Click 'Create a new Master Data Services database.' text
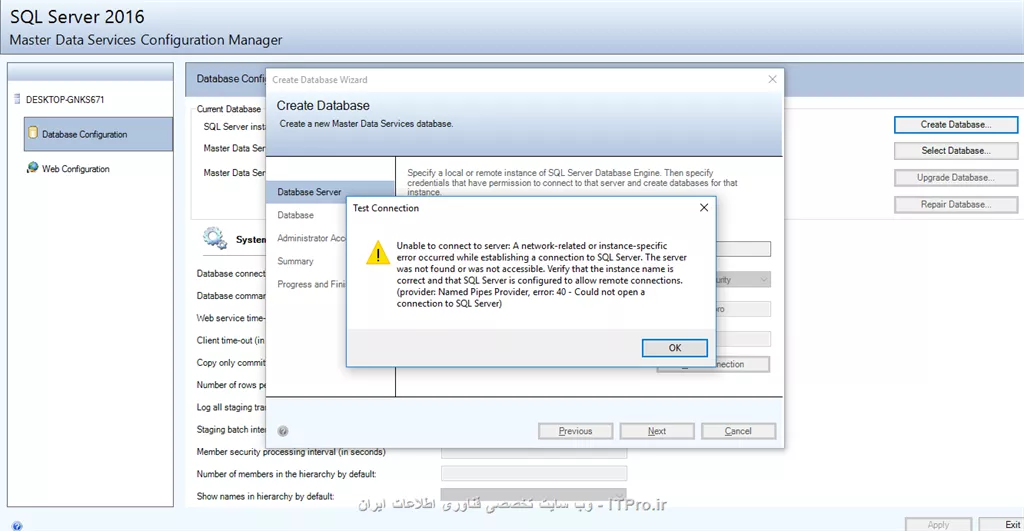The image size is (1024, 531). 366,123
